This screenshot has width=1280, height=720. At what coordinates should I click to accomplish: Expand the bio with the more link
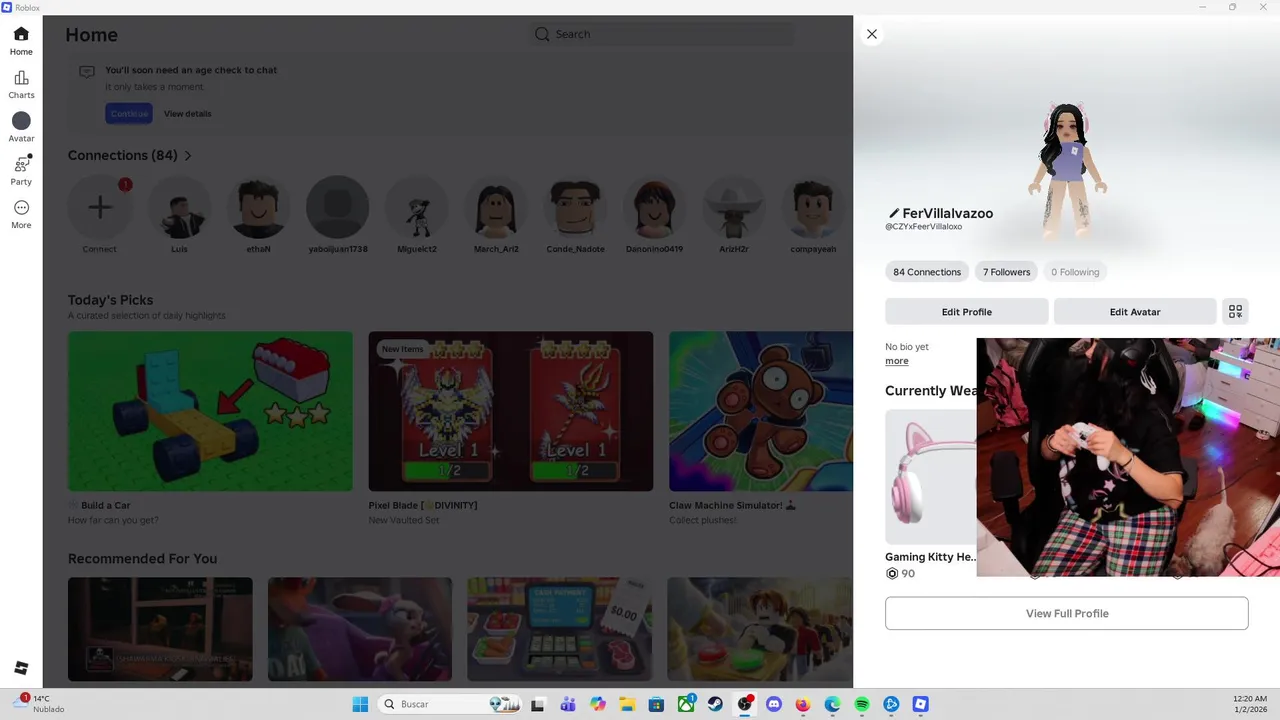(897, 361)
